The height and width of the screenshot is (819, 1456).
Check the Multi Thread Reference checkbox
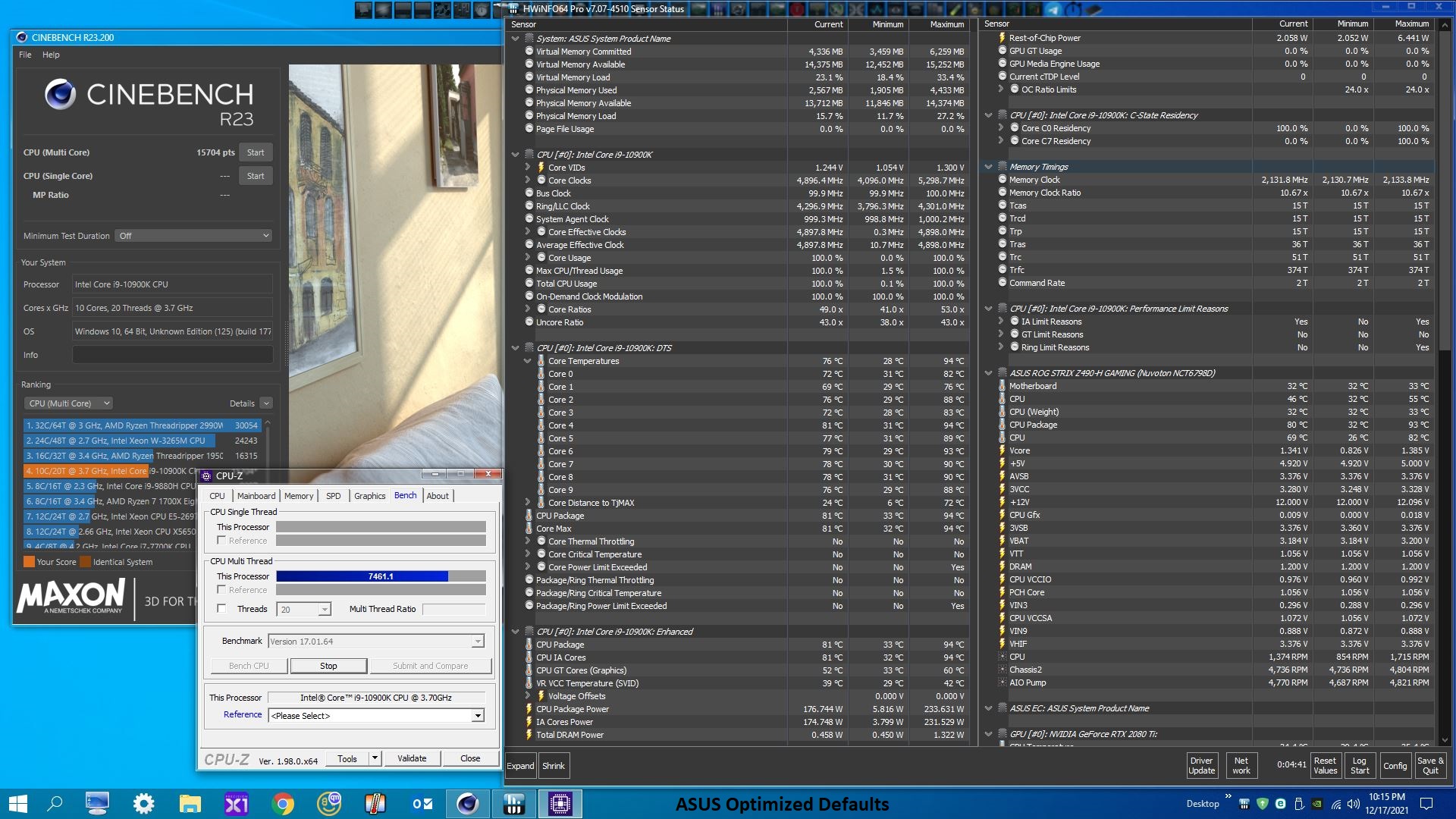tap(221, 589)
